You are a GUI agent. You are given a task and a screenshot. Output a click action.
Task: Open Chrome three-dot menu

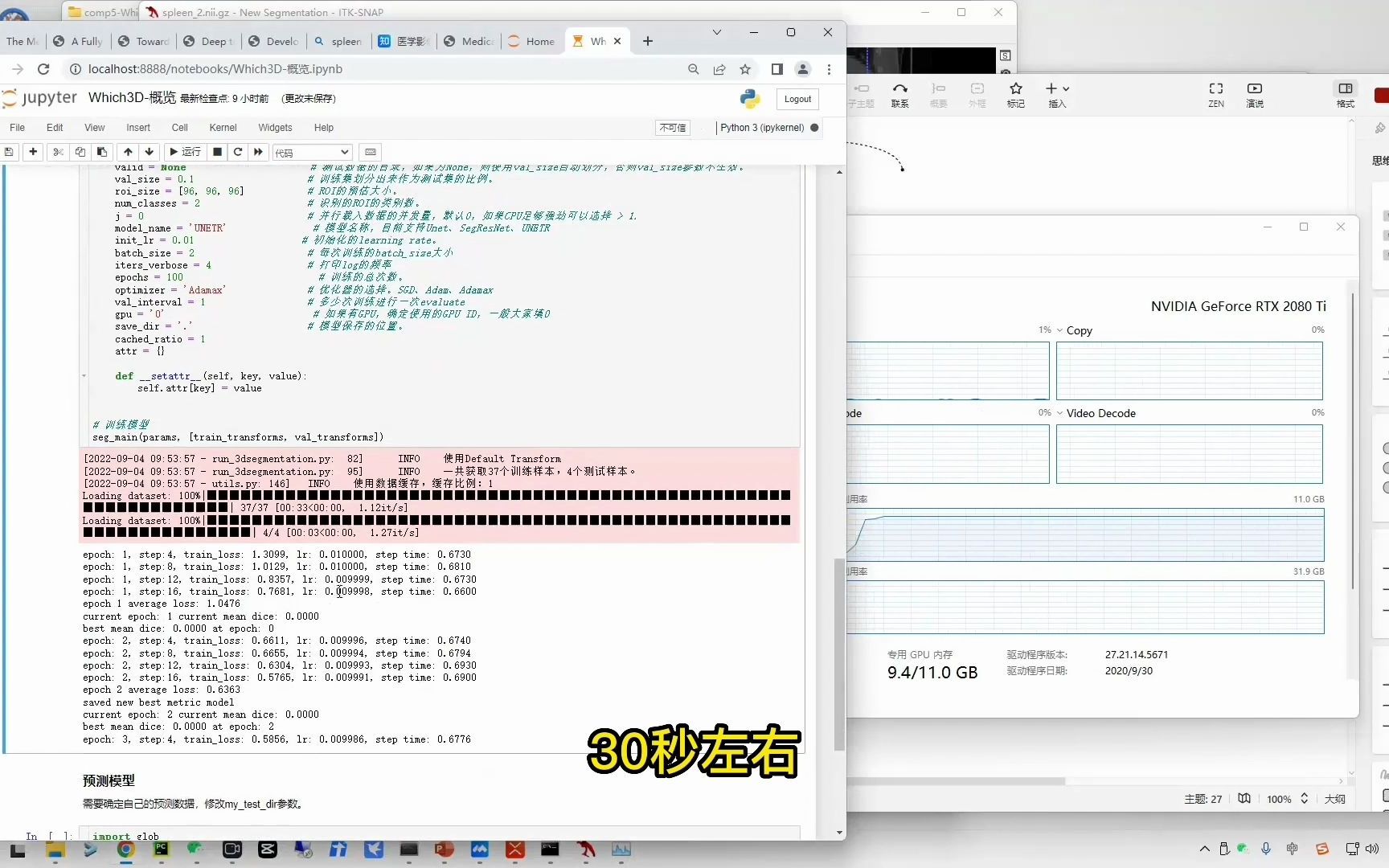(829, 69)
